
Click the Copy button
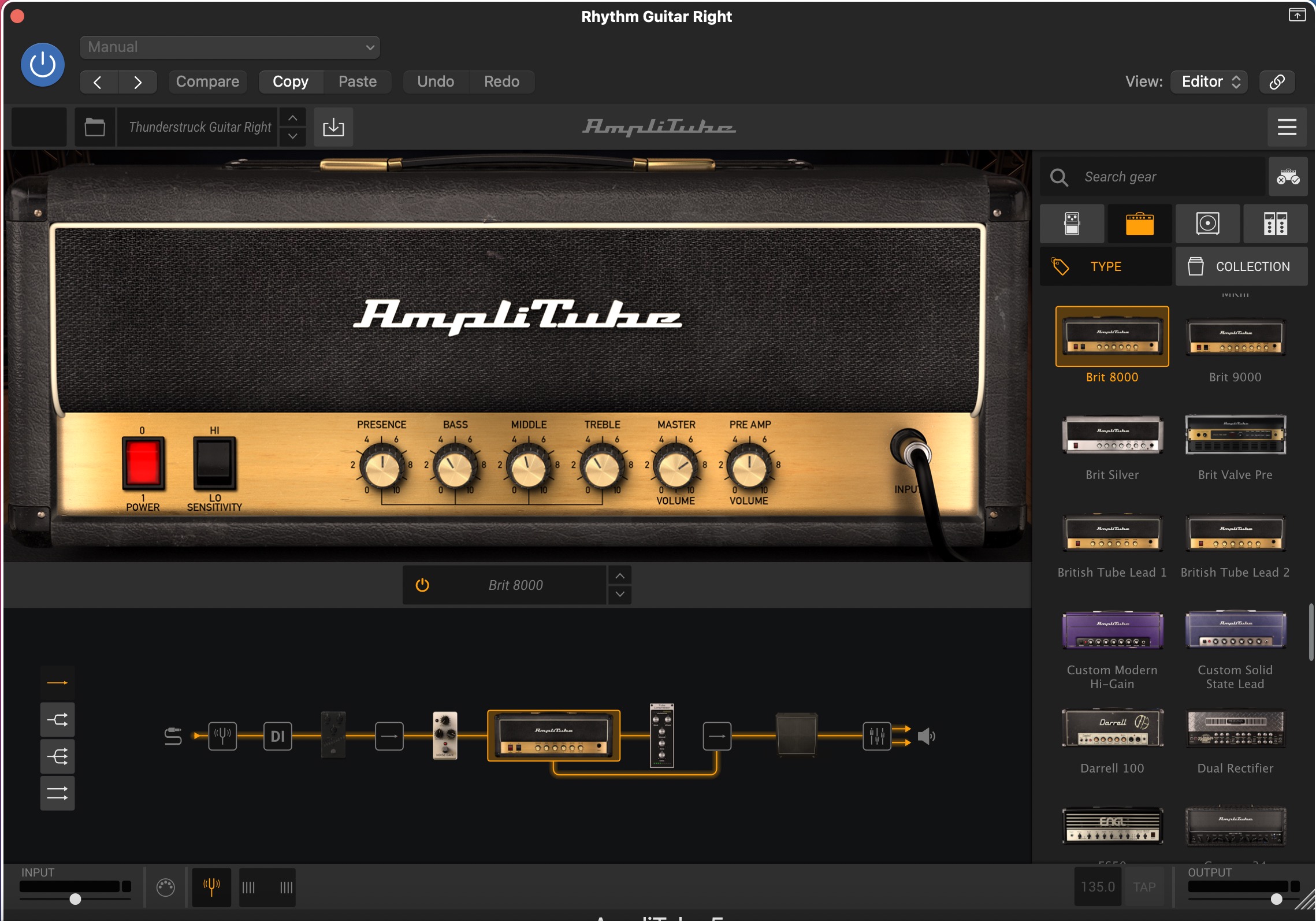tap(291, 81)
